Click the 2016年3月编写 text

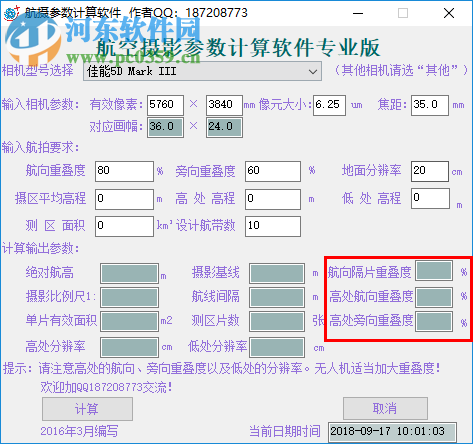tap(79, 431)
